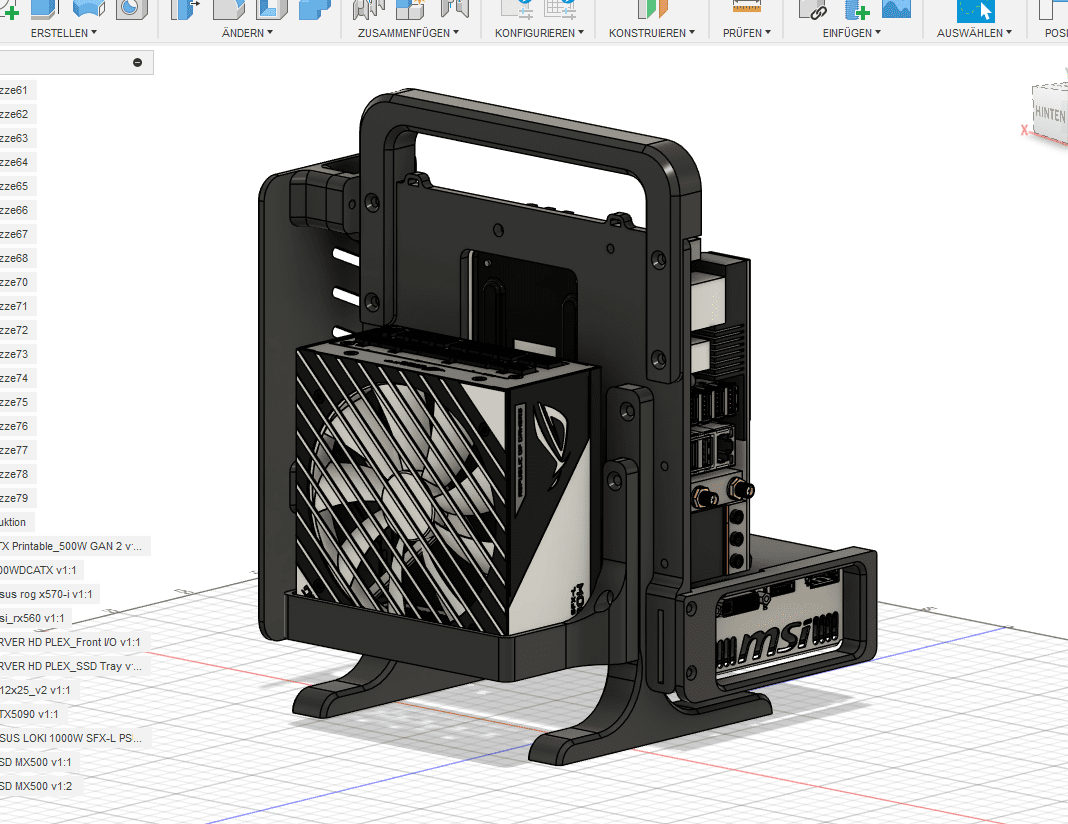Screen dimensions: 1068x824
Task: Collapse browser panel with minus circle button
Action: [x=138, y=63]
